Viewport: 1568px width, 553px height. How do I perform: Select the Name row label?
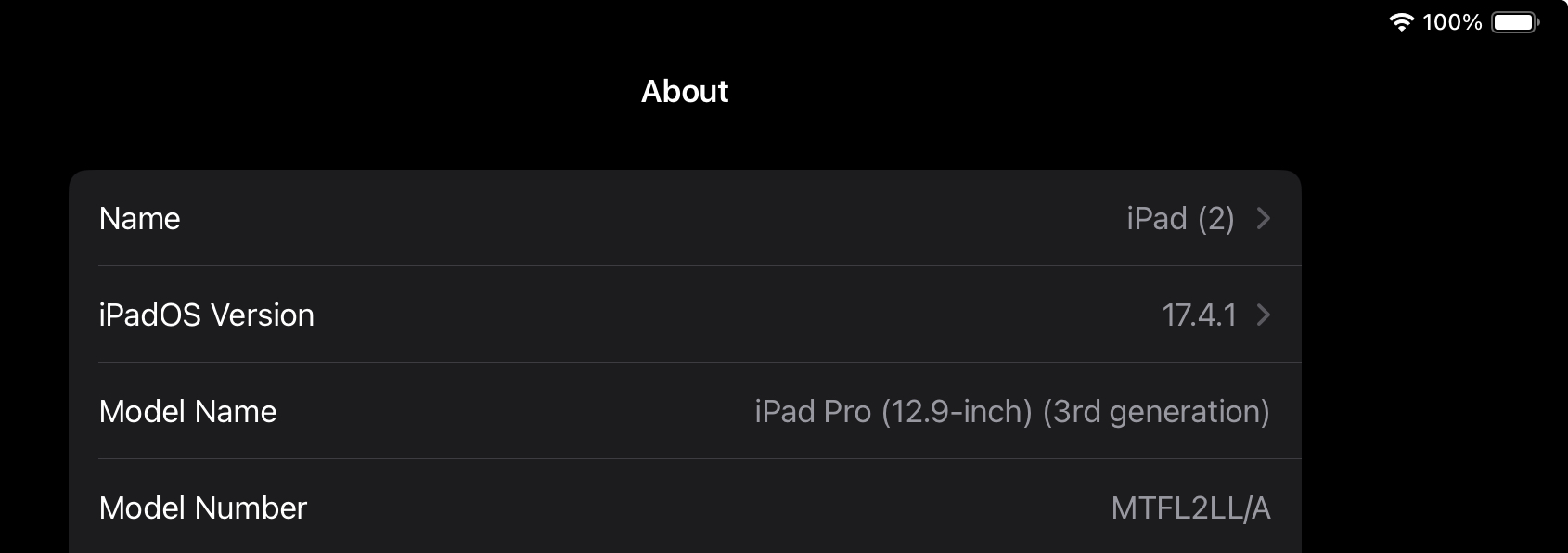(139, 218)
